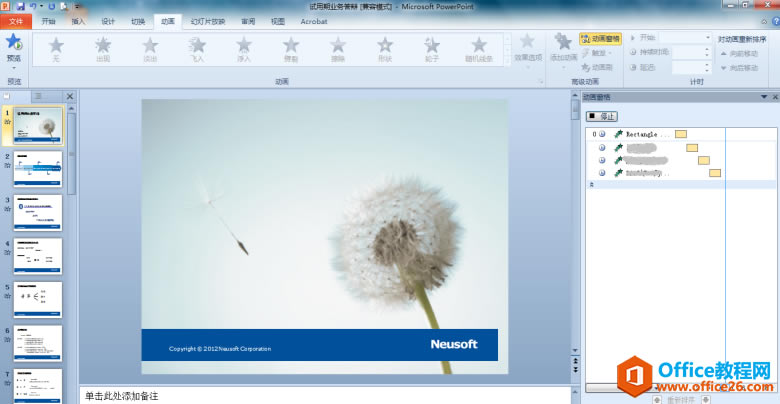This screenshot has height=404, width=780.
Task: Close the slide thumbnail pane with X
Action: click(70, 96)
